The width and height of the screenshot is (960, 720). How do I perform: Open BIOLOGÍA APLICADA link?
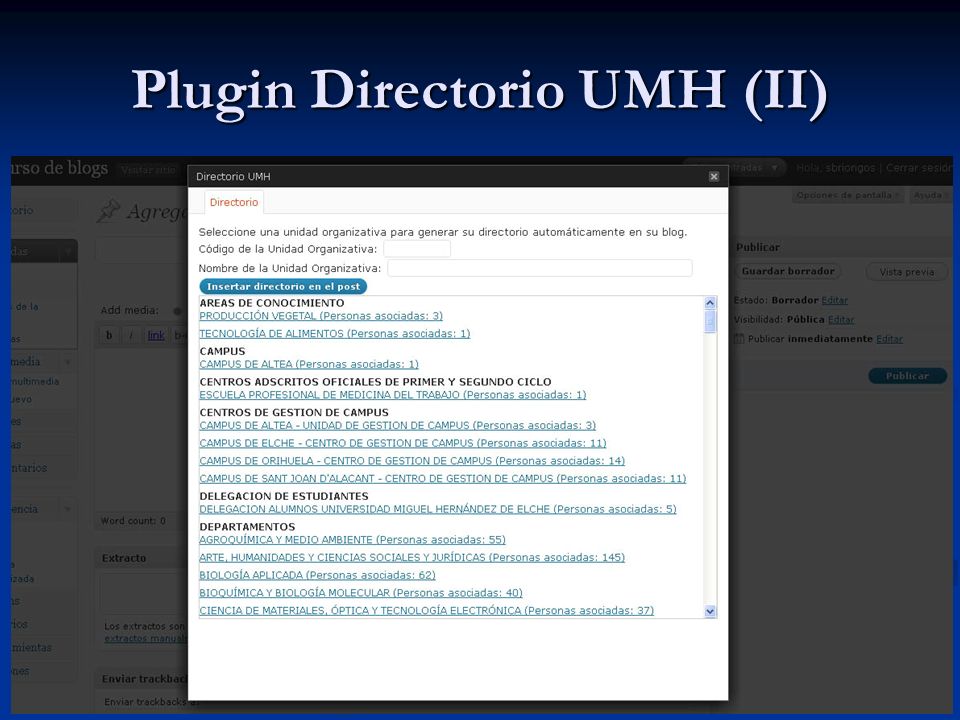coord(317,576)
